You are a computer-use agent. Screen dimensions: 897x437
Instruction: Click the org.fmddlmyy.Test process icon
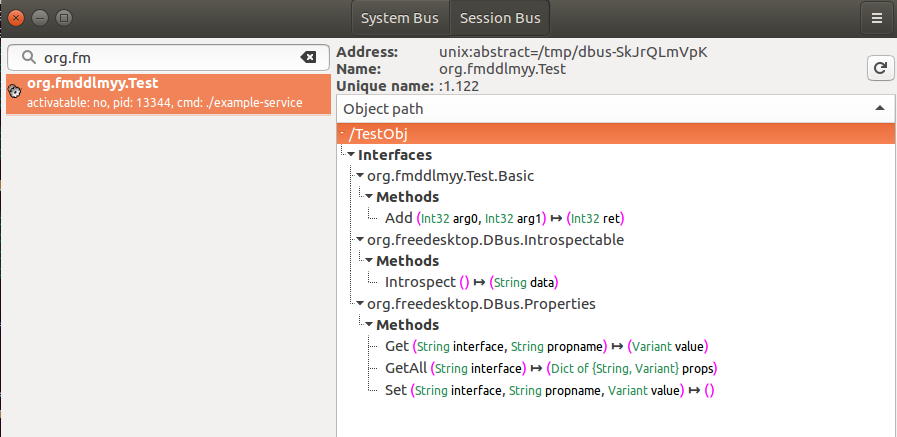(x=14, y=92)
